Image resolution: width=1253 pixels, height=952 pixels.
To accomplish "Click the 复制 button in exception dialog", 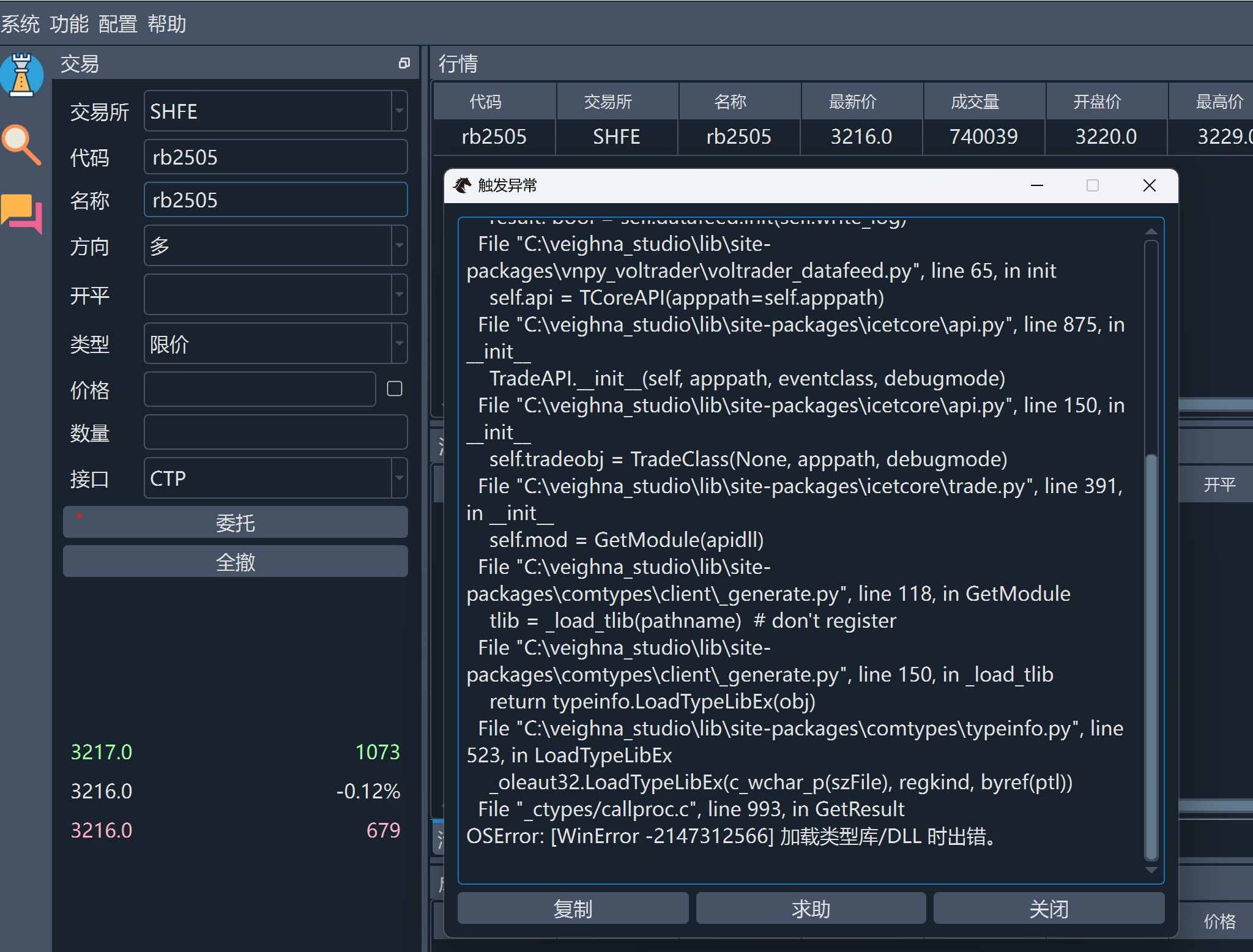I will coord(573,909).
